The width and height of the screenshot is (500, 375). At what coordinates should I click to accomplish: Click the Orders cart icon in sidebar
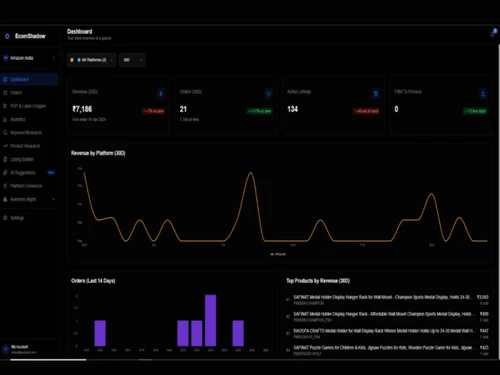tap(5, 93)
